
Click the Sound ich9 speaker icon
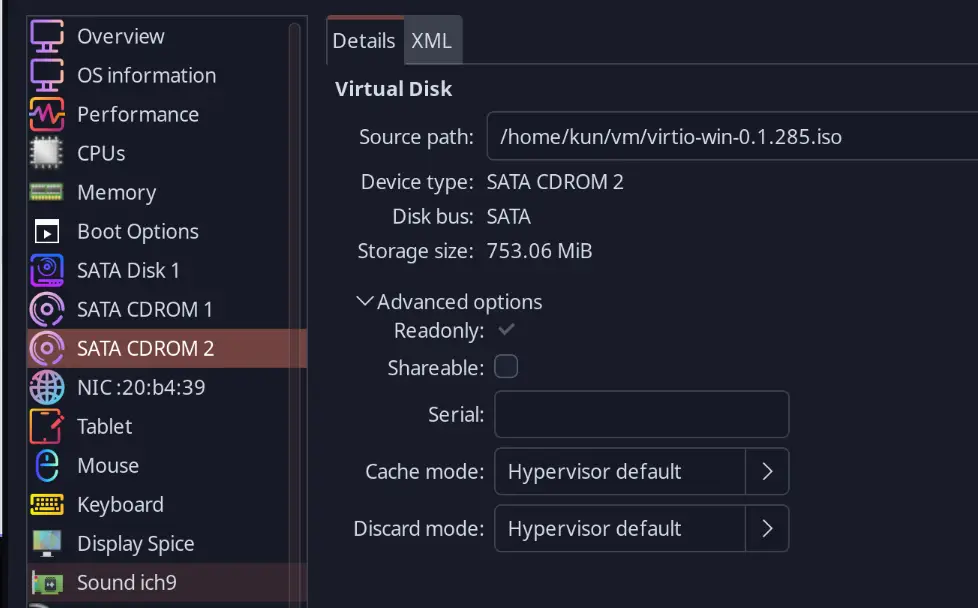pos(47,582)
